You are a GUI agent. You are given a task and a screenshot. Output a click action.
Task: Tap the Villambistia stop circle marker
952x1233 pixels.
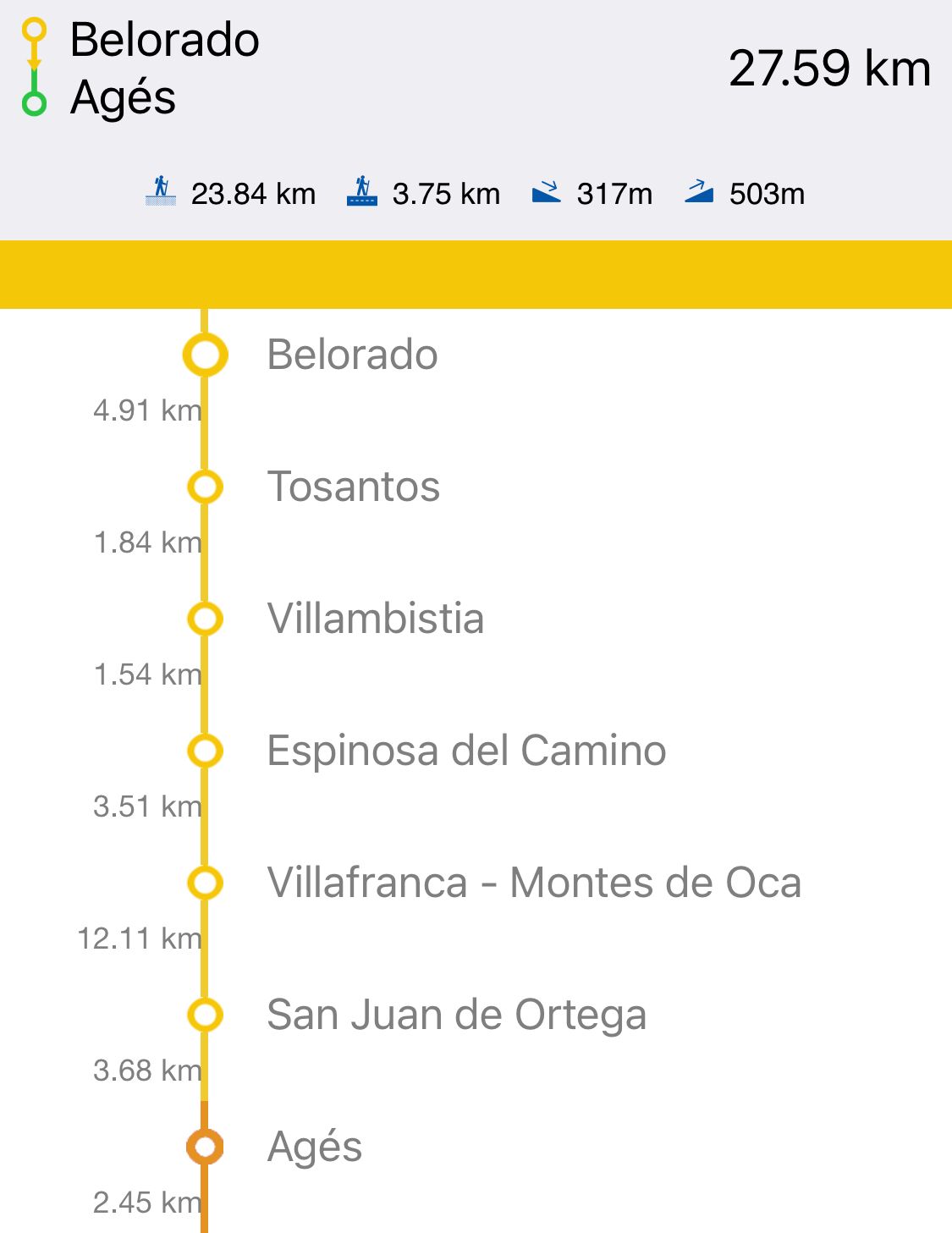[205, 619]
